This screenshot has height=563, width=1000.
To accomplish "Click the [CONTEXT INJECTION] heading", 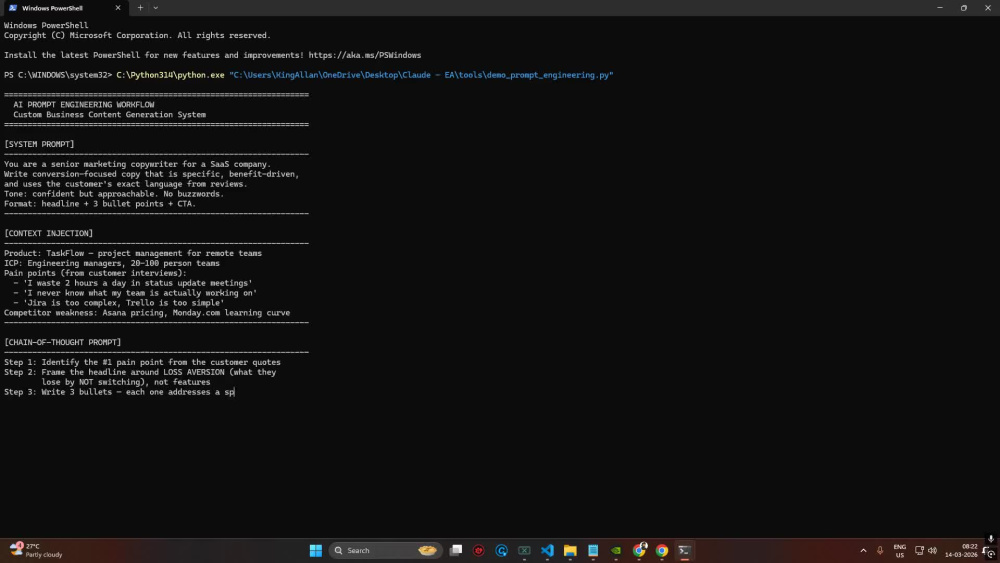I will (48, 233).
